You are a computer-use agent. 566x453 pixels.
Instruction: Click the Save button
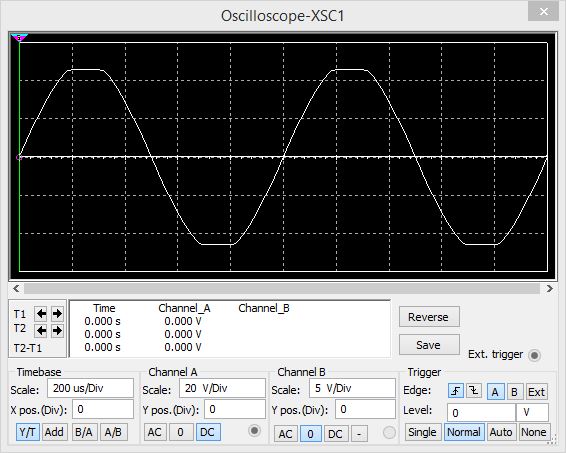coord(429,345)
